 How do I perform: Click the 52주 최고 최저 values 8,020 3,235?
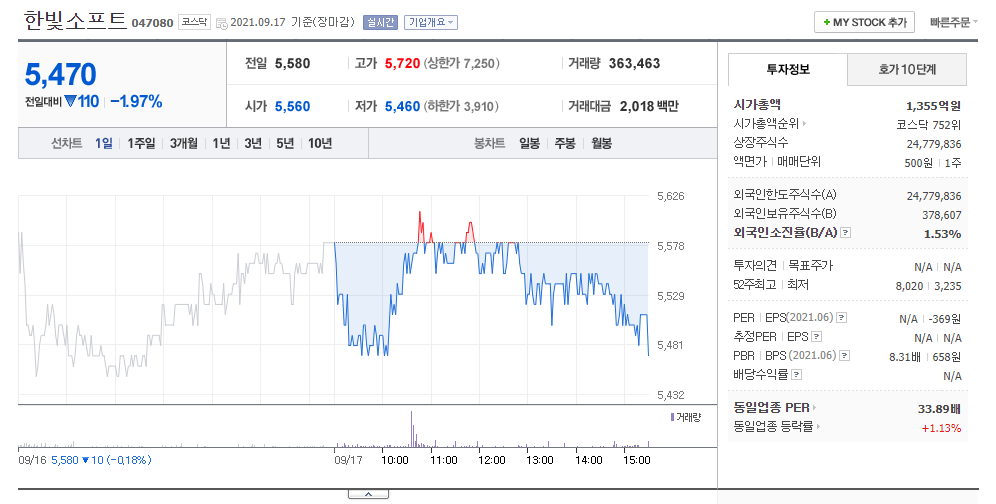pos(928,287)
